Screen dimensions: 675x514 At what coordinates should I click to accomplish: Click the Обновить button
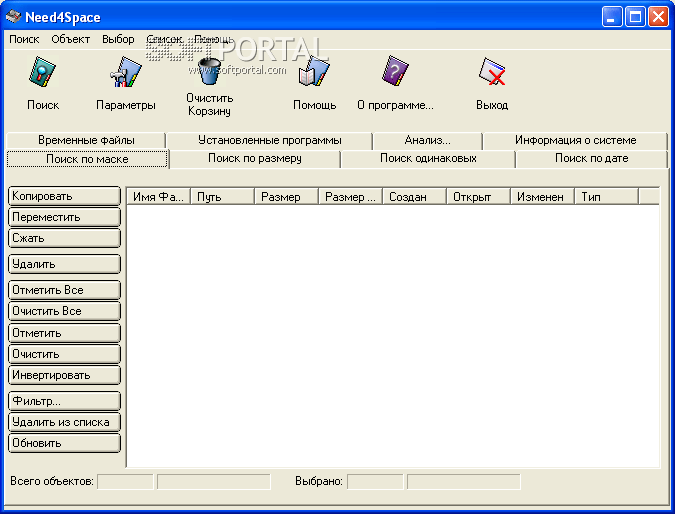pyautogui.click(x=64, y=443)
